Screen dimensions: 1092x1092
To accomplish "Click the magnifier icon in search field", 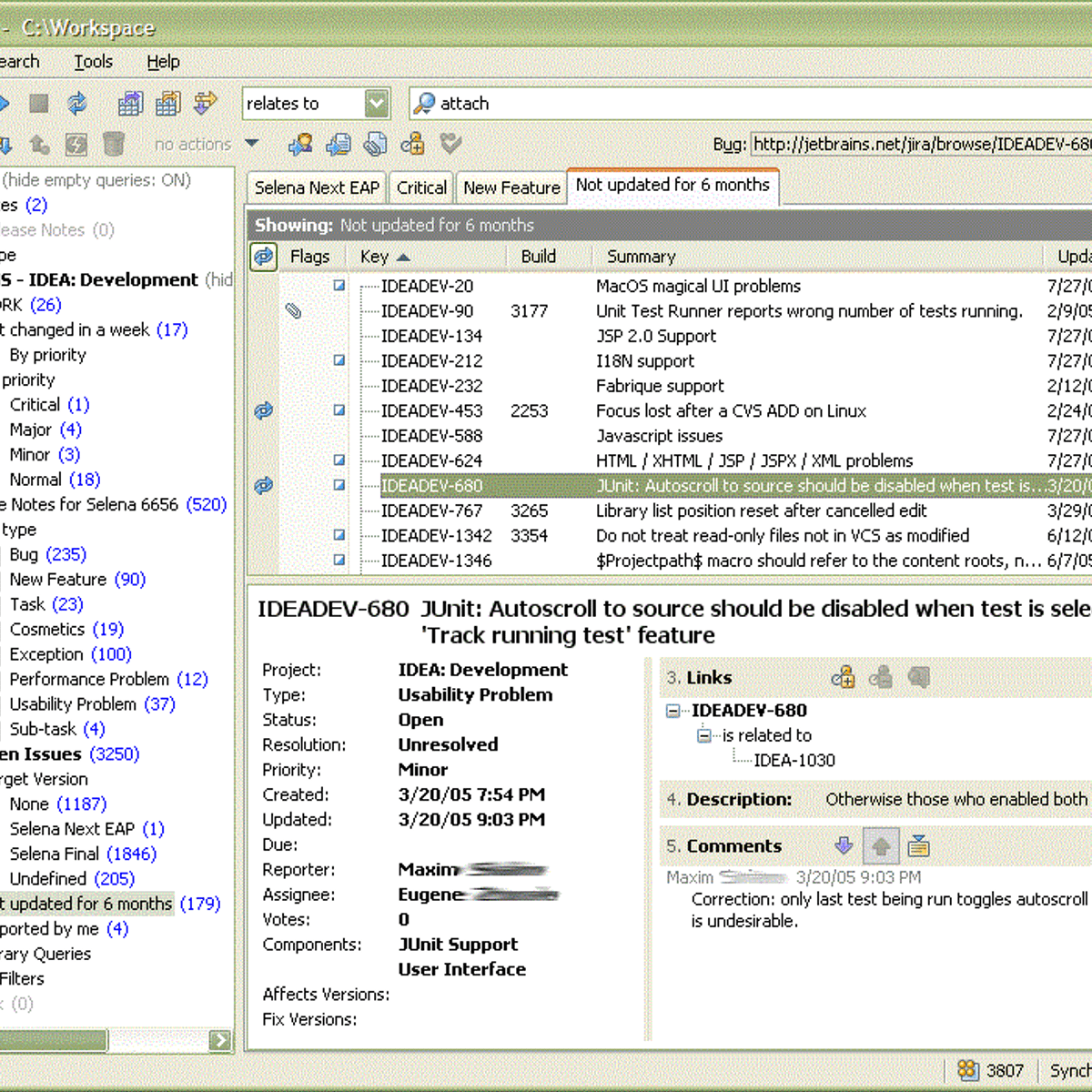I will point(424,104).
